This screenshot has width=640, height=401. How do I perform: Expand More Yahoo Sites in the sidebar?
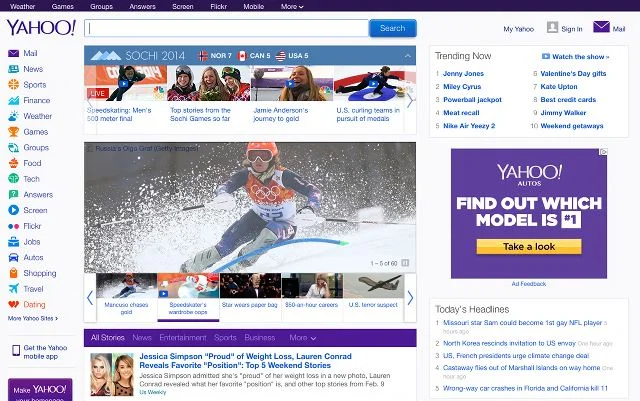tap(33, 318)
